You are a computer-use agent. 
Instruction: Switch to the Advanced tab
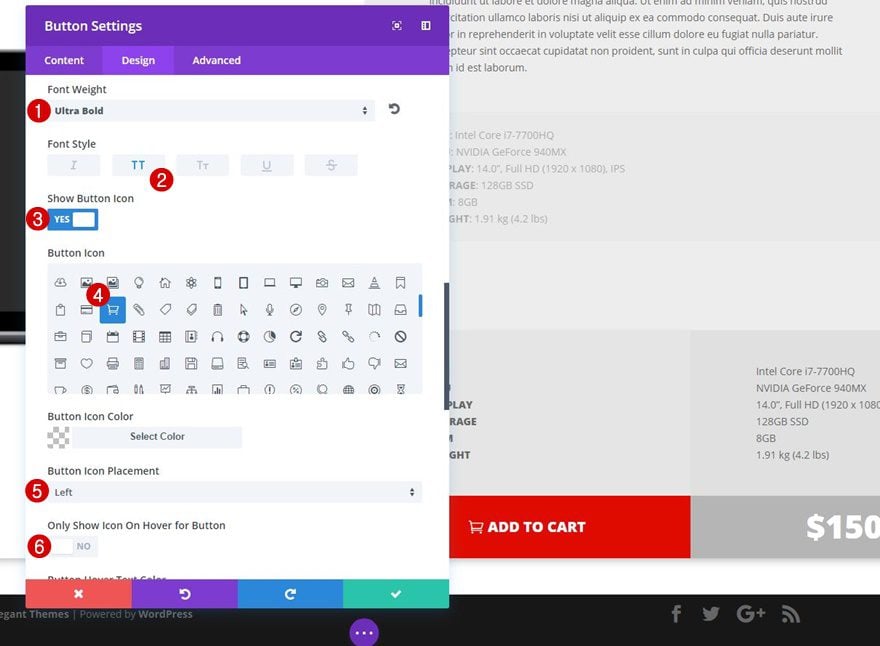tap(217, 60)
